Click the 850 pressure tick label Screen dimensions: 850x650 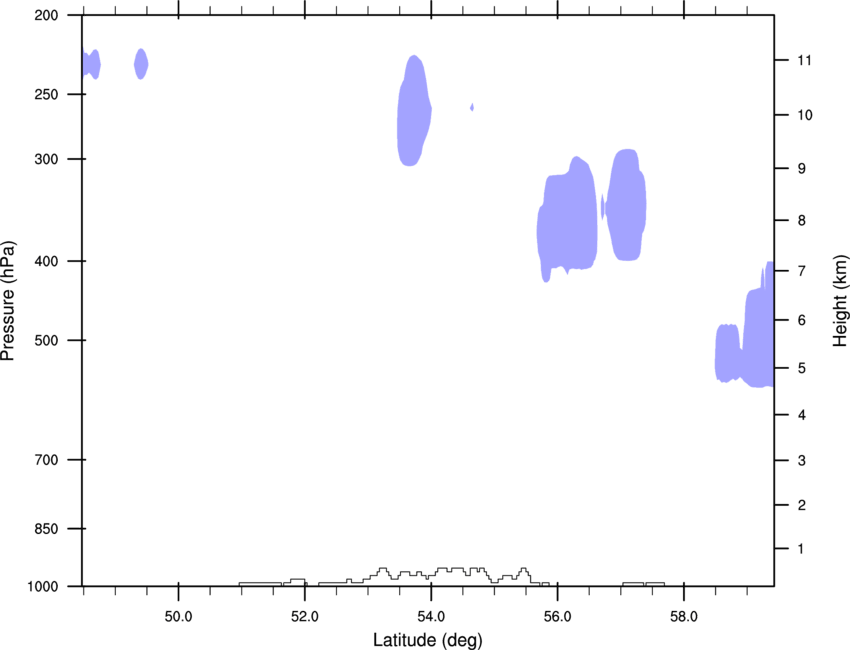(46, 528)
